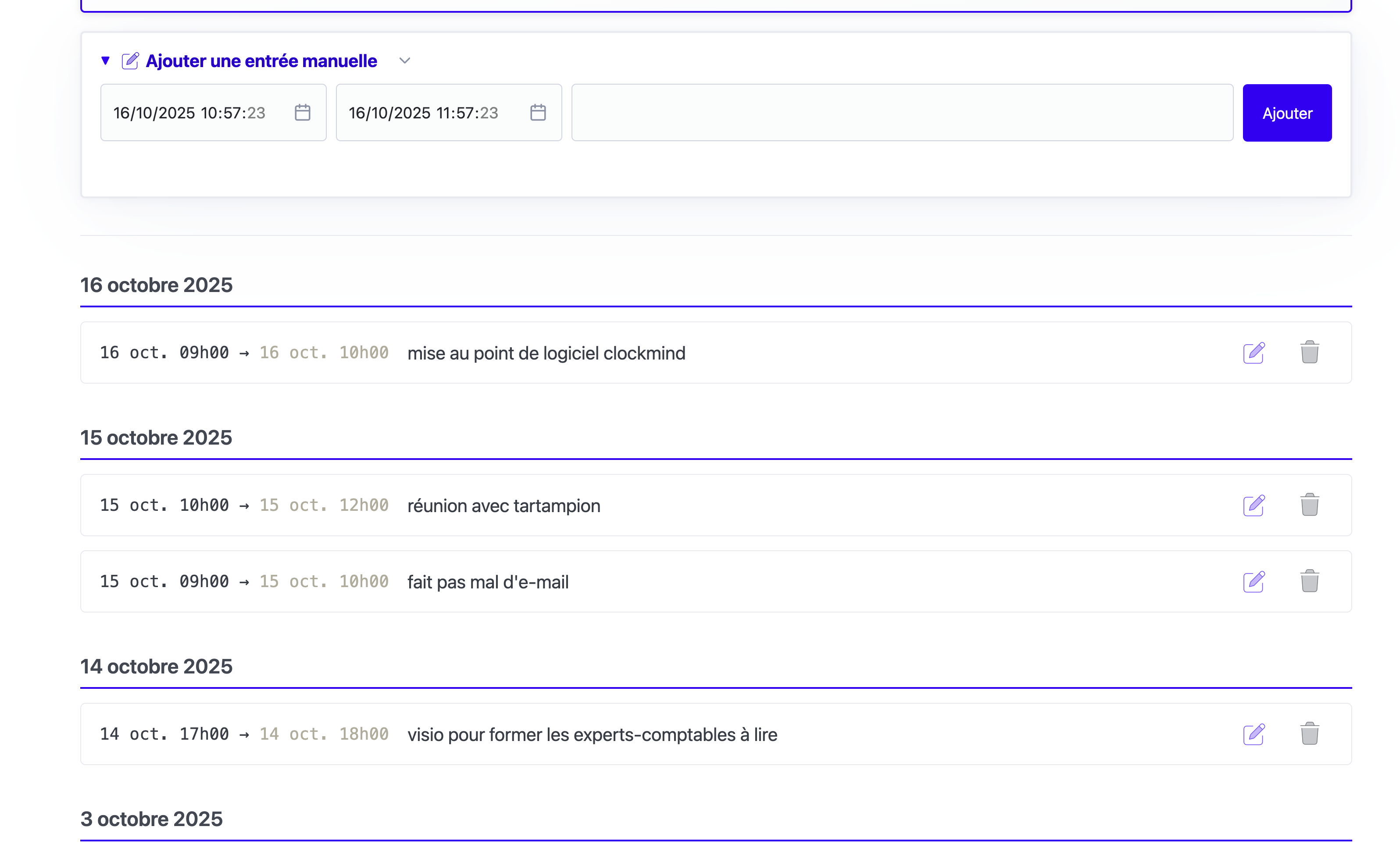
Task: Click the '16 octobre 2025' date heading
Action: (x=156, y=285)
